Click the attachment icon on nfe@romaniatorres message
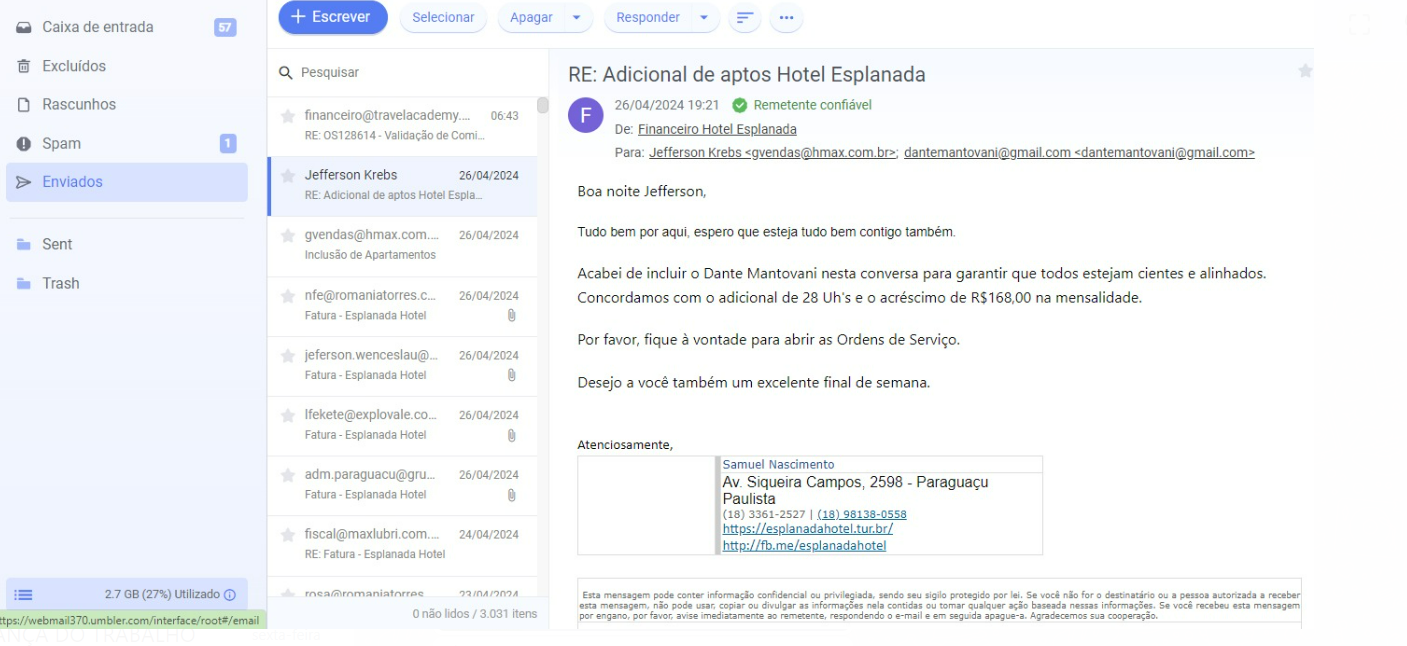Viewport: 1407px width, 646px height. (511, 315)
